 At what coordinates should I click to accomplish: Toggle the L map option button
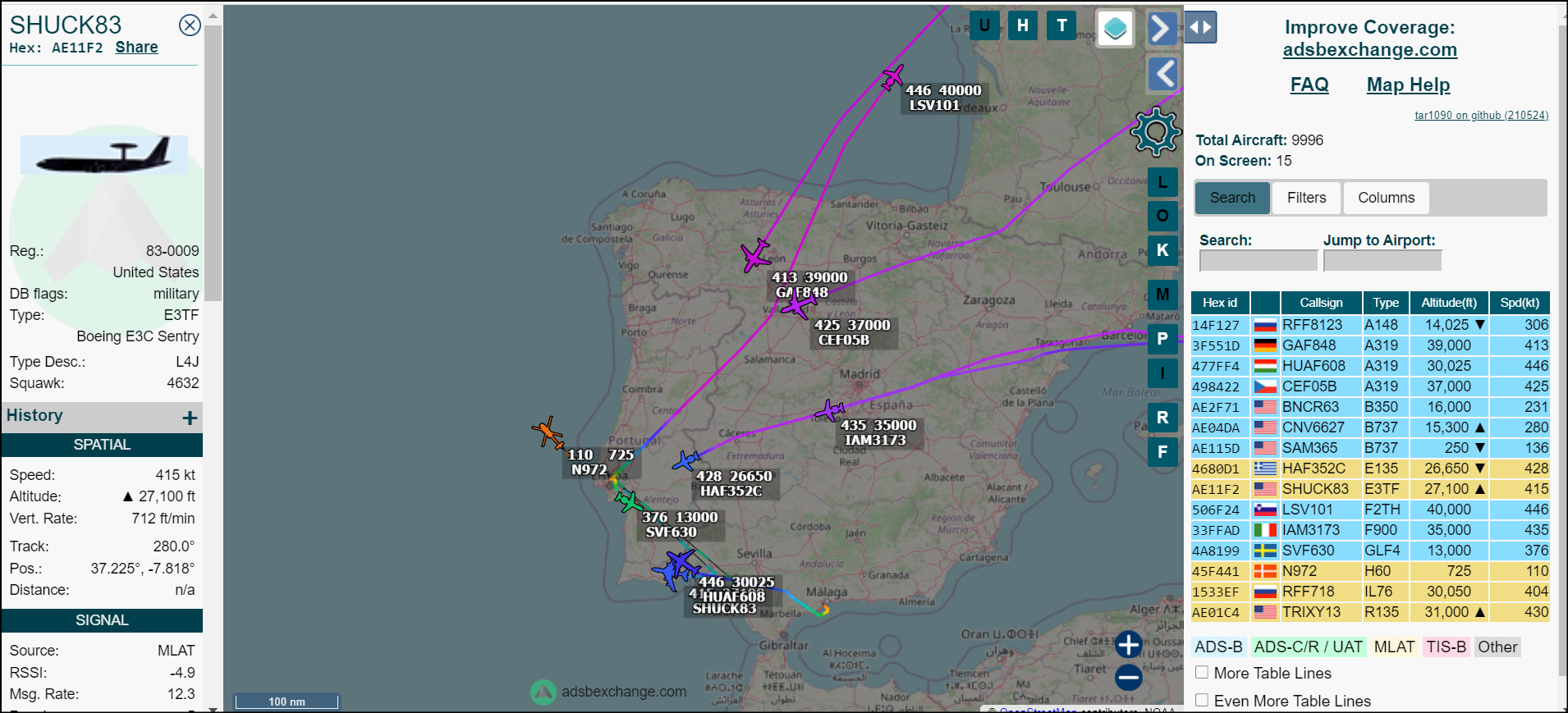pyautogui.click(x=1162, y=182)
